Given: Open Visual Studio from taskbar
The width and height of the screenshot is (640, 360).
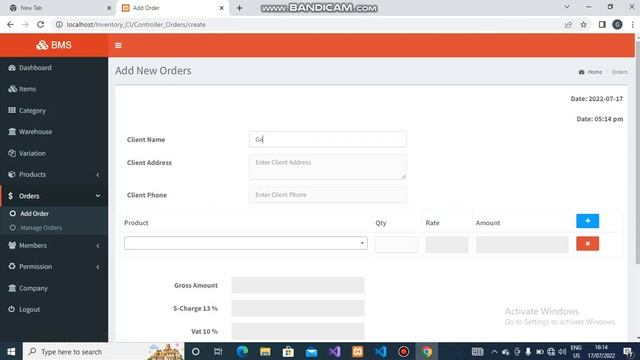Looking at the screenshot, I should pos(335,351).
